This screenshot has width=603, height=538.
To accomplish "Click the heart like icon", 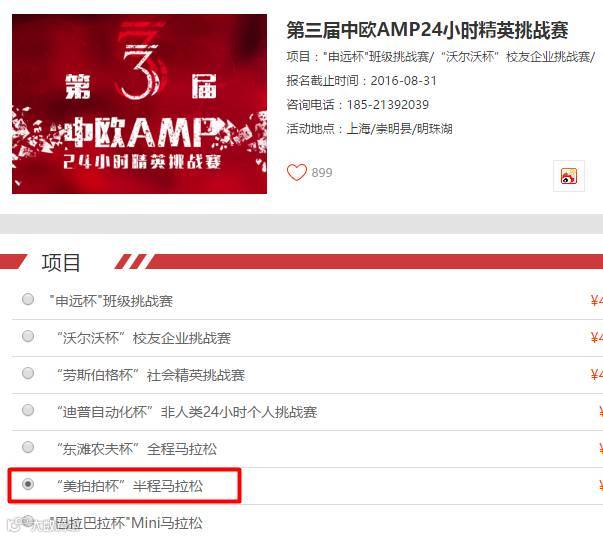I will coord(297,173).
